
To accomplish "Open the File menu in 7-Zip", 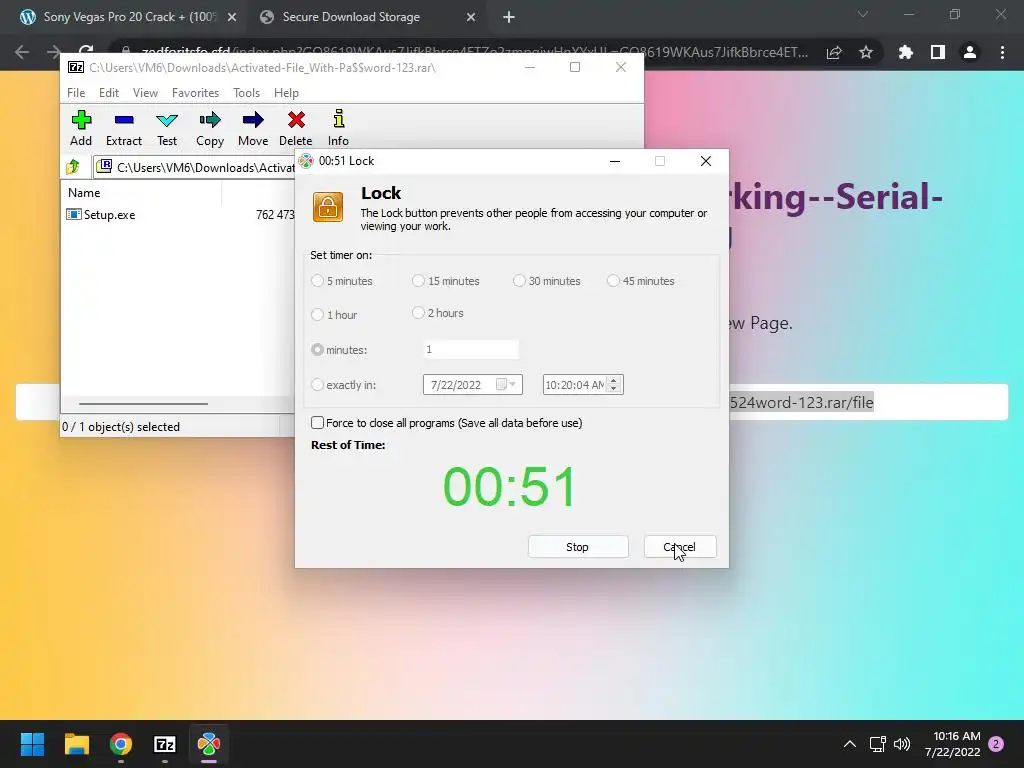I will coord(76,93).
